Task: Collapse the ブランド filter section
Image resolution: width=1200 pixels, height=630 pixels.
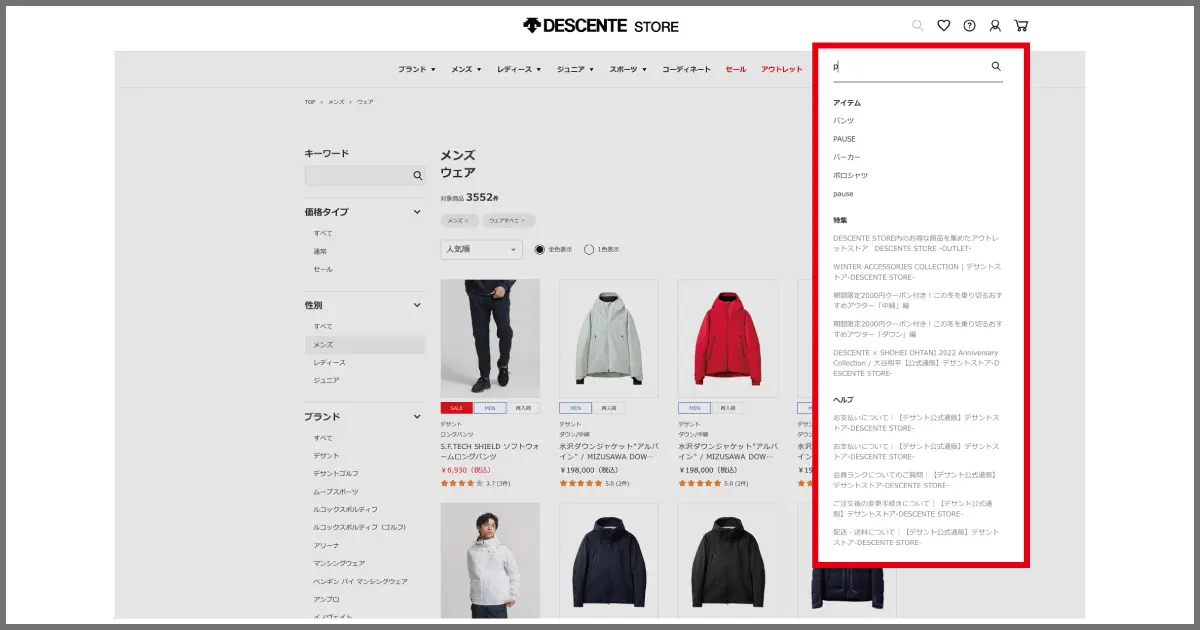Action: point(417,416)
